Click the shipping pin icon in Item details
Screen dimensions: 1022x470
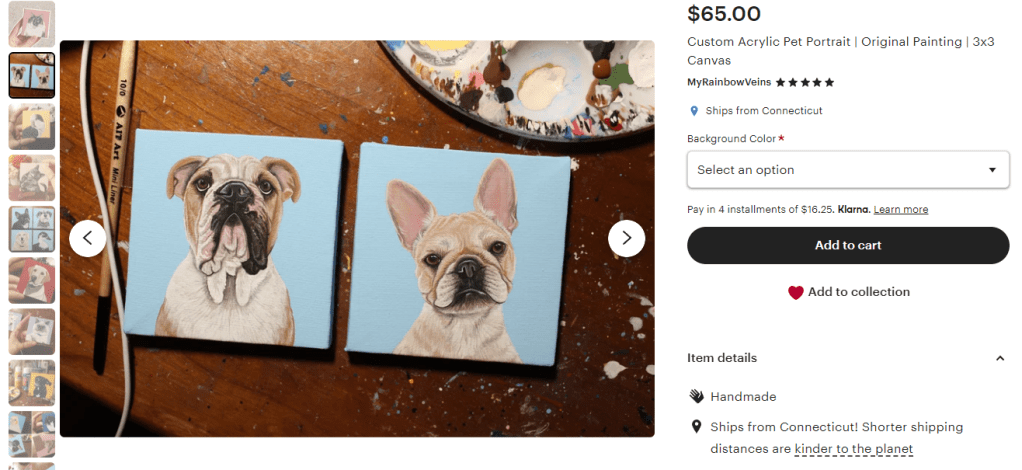pyautogui.click(x=696, y=427)
